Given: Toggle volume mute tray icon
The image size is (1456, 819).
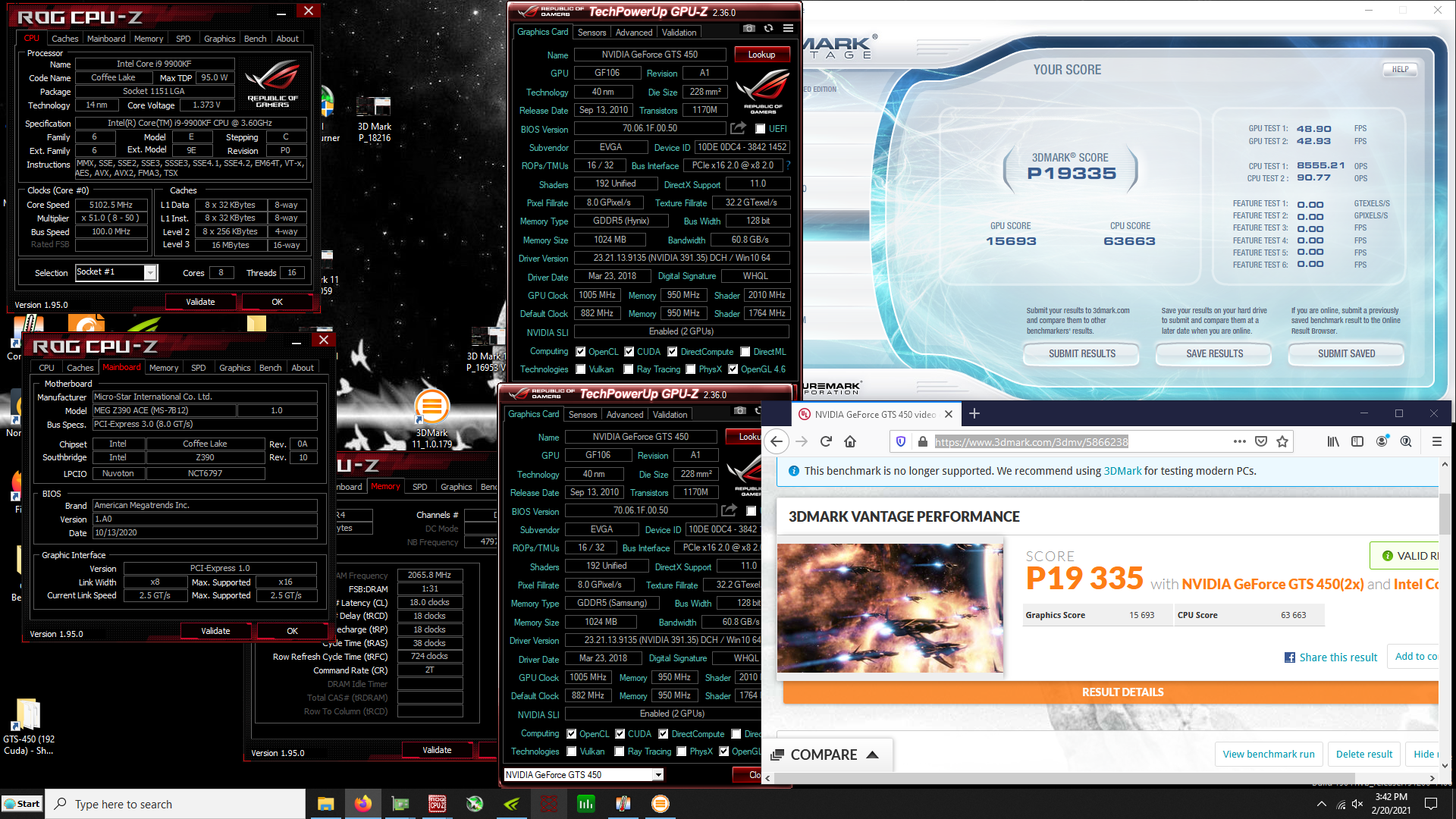Looking at the screenshot, I should click(1357, 804).
